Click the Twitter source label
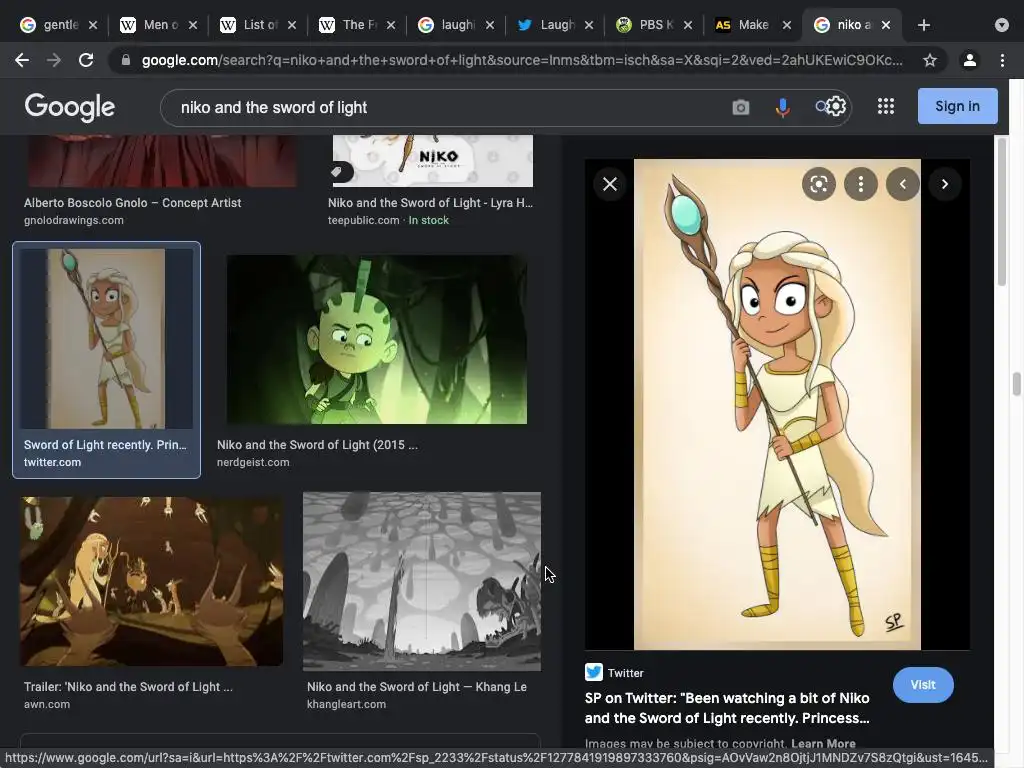Viewport: 1024px width, 768px height. [x=614, y=673]
